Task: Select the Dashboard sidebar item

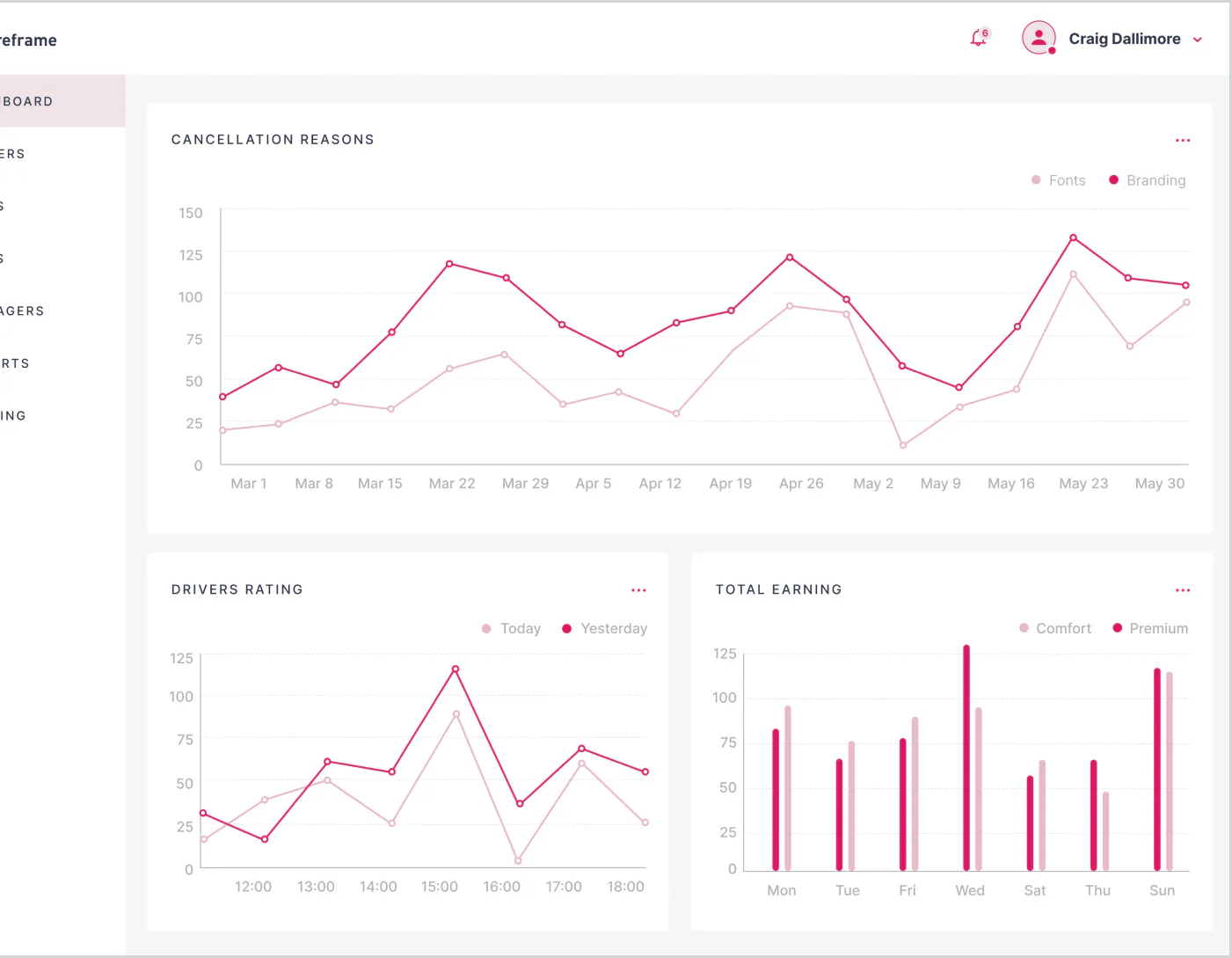Action: 62,101
